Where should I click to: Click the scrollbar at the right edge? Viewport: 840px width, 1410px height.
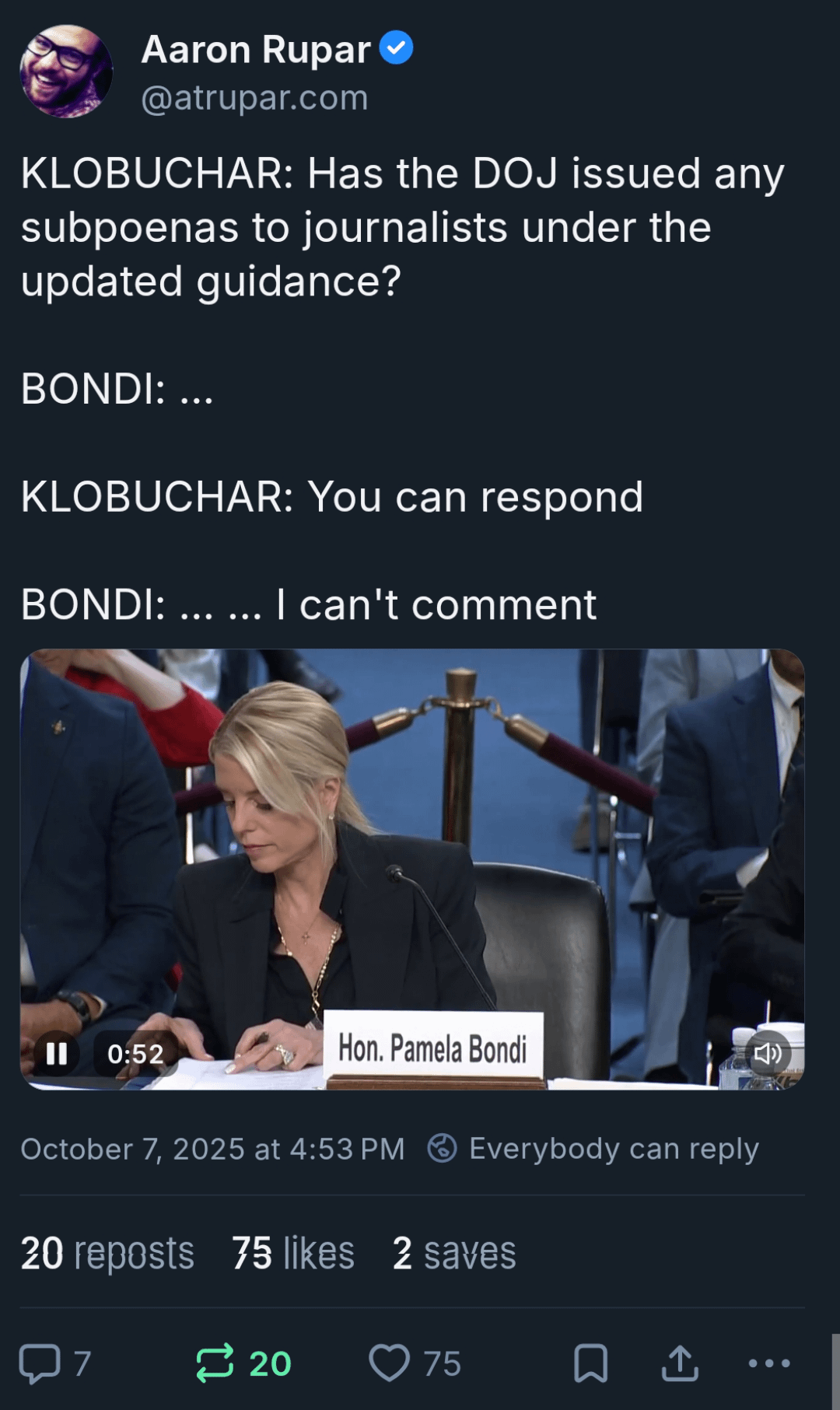click(835, 1370)
